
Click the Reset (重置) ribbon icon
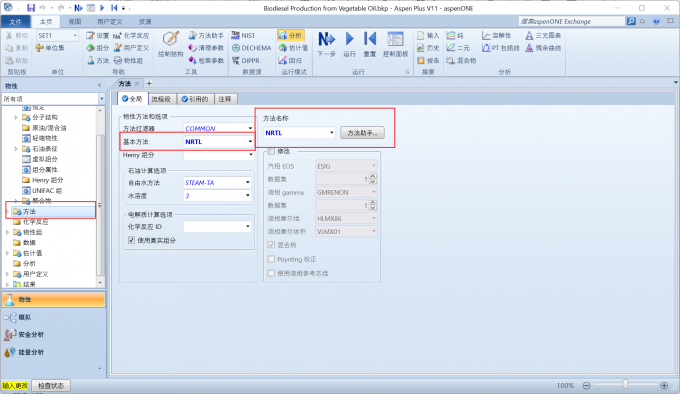point(369,43)
